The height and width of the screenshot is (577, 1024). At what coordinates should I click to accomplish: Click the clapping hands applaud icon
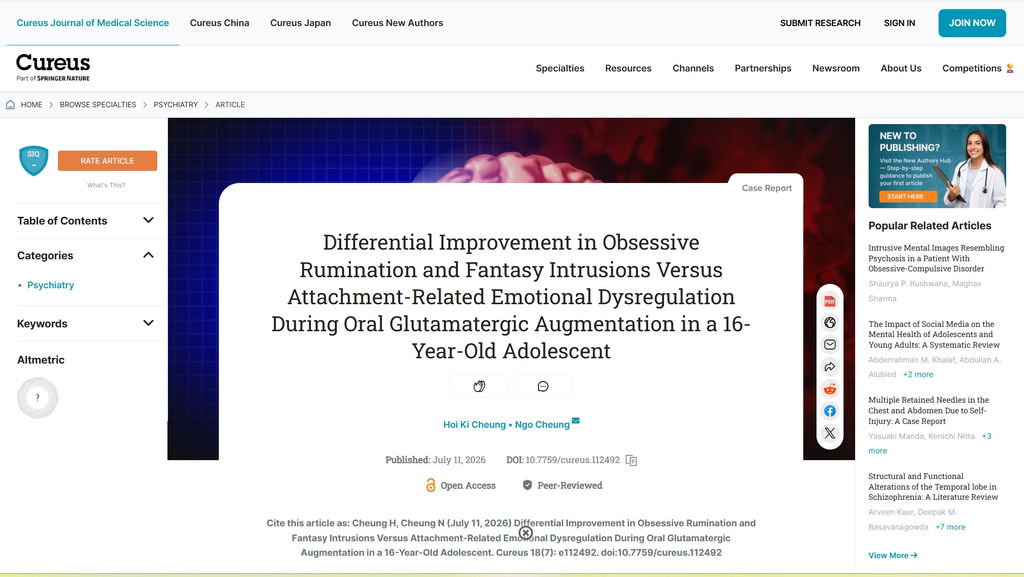click(x=479, y=386)
